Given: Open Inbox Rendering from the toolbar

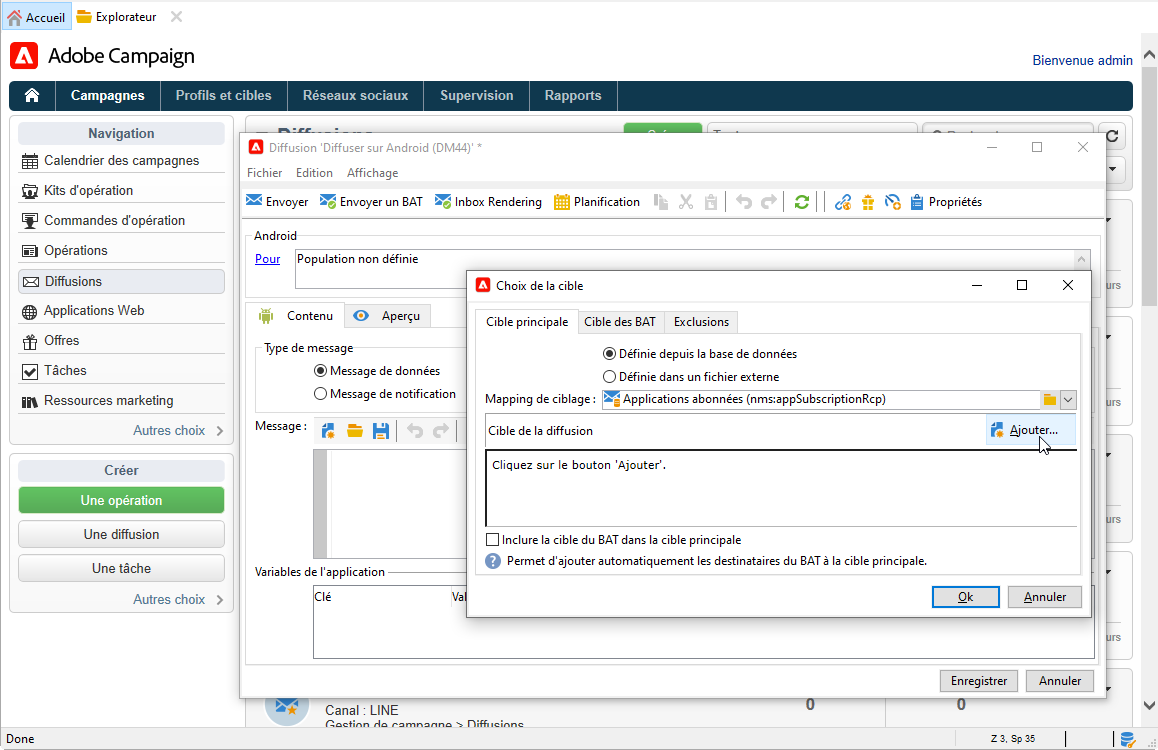Looking at the screenshot, I should (x=488, y=202).
